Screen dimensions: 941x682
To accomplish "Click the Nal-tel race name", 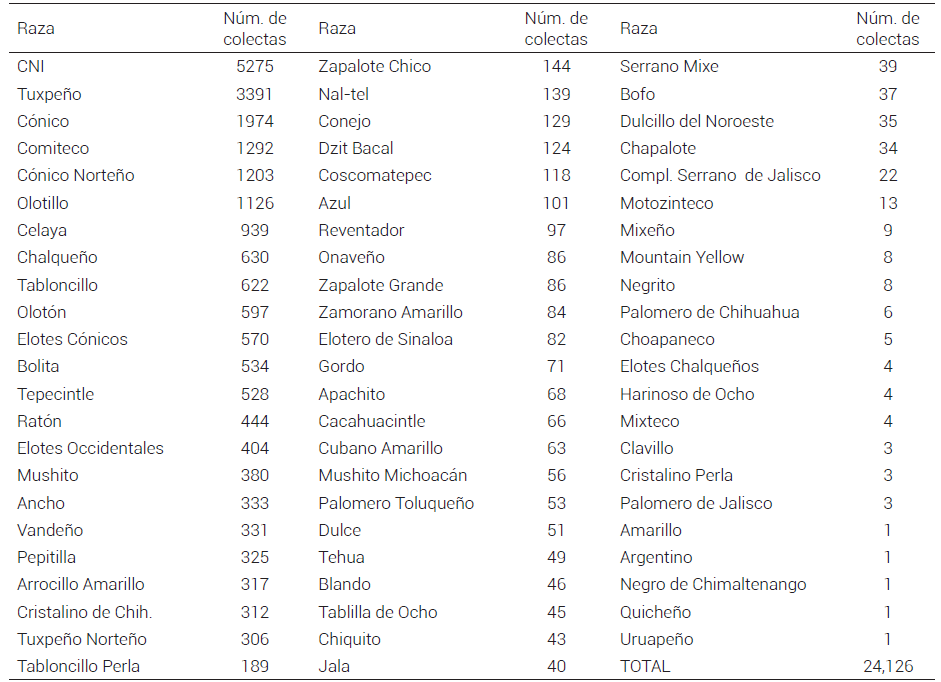I will (x=343, y=94).
